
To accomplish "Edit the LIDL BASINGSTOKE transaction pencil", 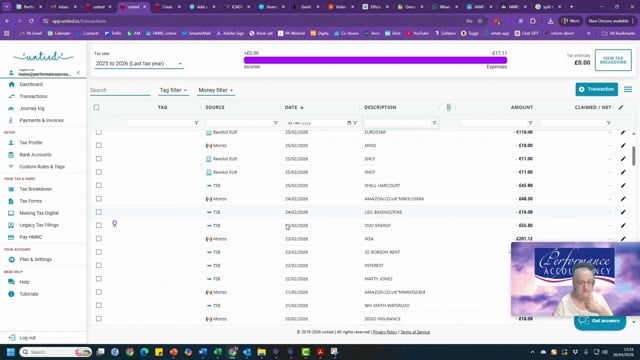I will (623, 212).
